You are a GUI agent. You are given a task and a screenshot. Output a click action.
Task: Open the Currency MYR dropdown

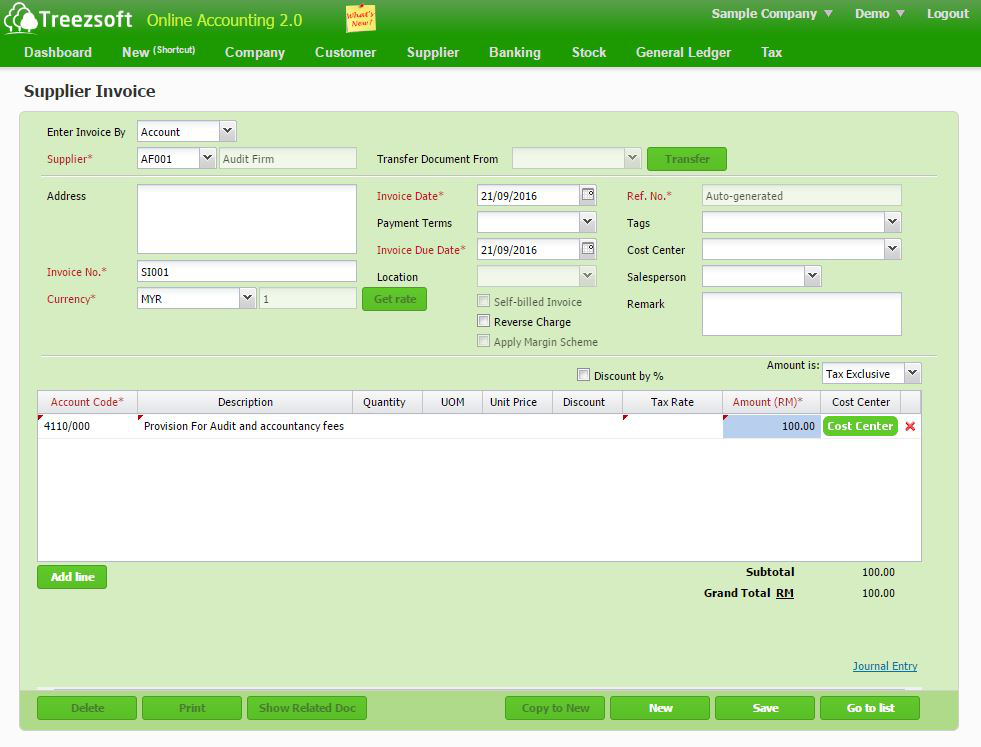pos(248,298)
